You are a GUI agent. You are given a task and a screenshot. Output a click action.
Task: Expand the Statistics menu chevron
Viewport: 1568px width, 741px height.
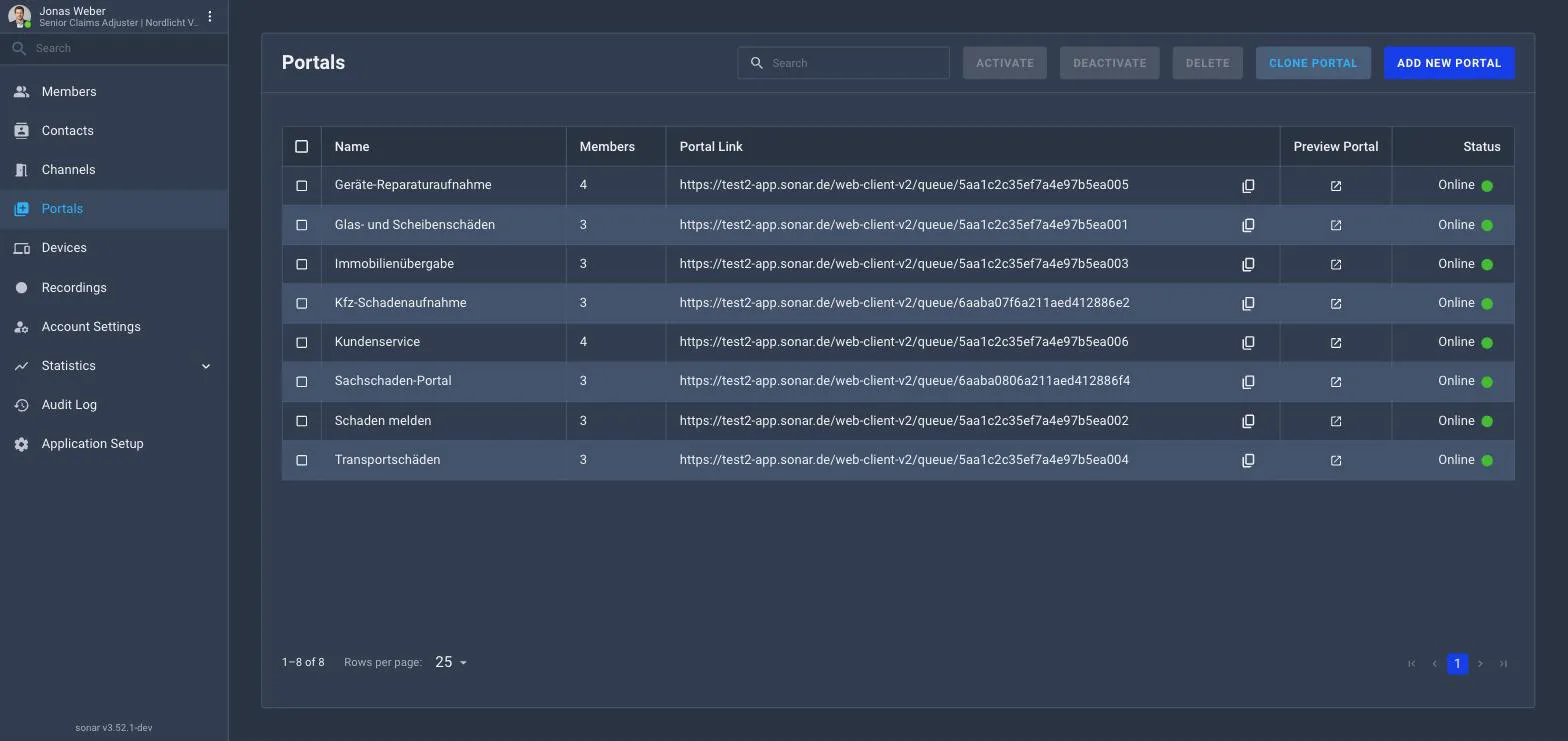pos(206,366)
